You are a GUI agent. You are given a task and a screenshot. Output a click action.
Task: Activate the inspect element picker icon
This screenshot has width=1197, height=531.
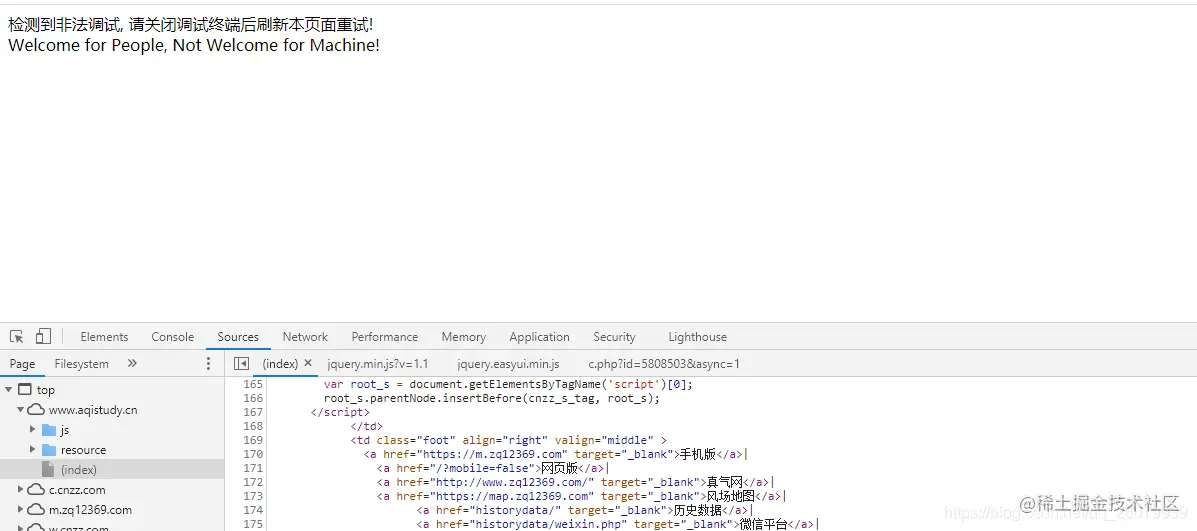coord(17,336)
